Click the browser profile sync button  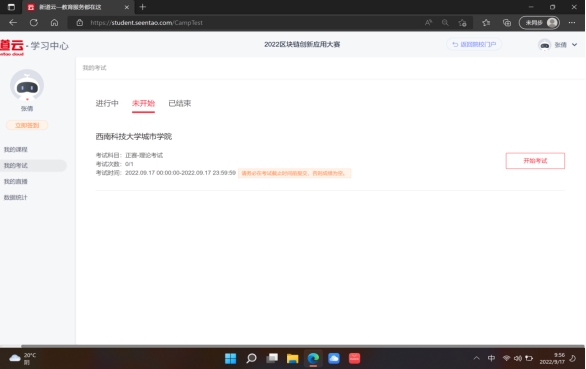539,22
